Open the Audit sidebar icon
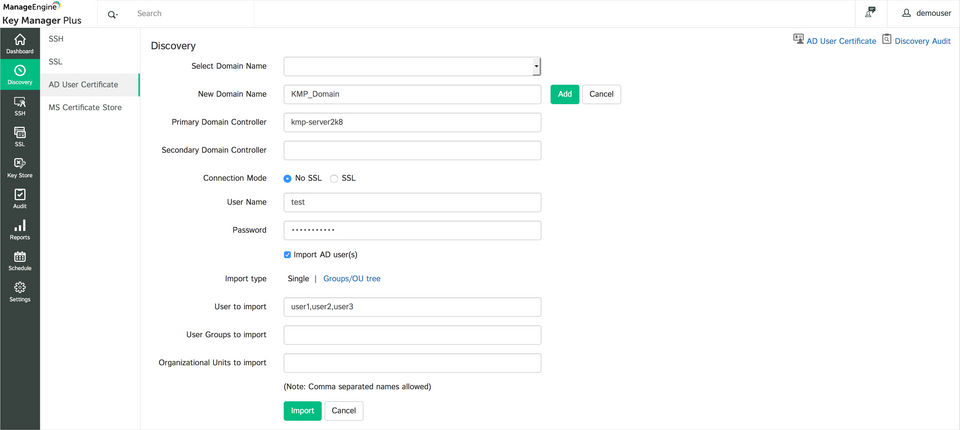Image resolution: width=960 pixels, height=430 pixels. 20,198
